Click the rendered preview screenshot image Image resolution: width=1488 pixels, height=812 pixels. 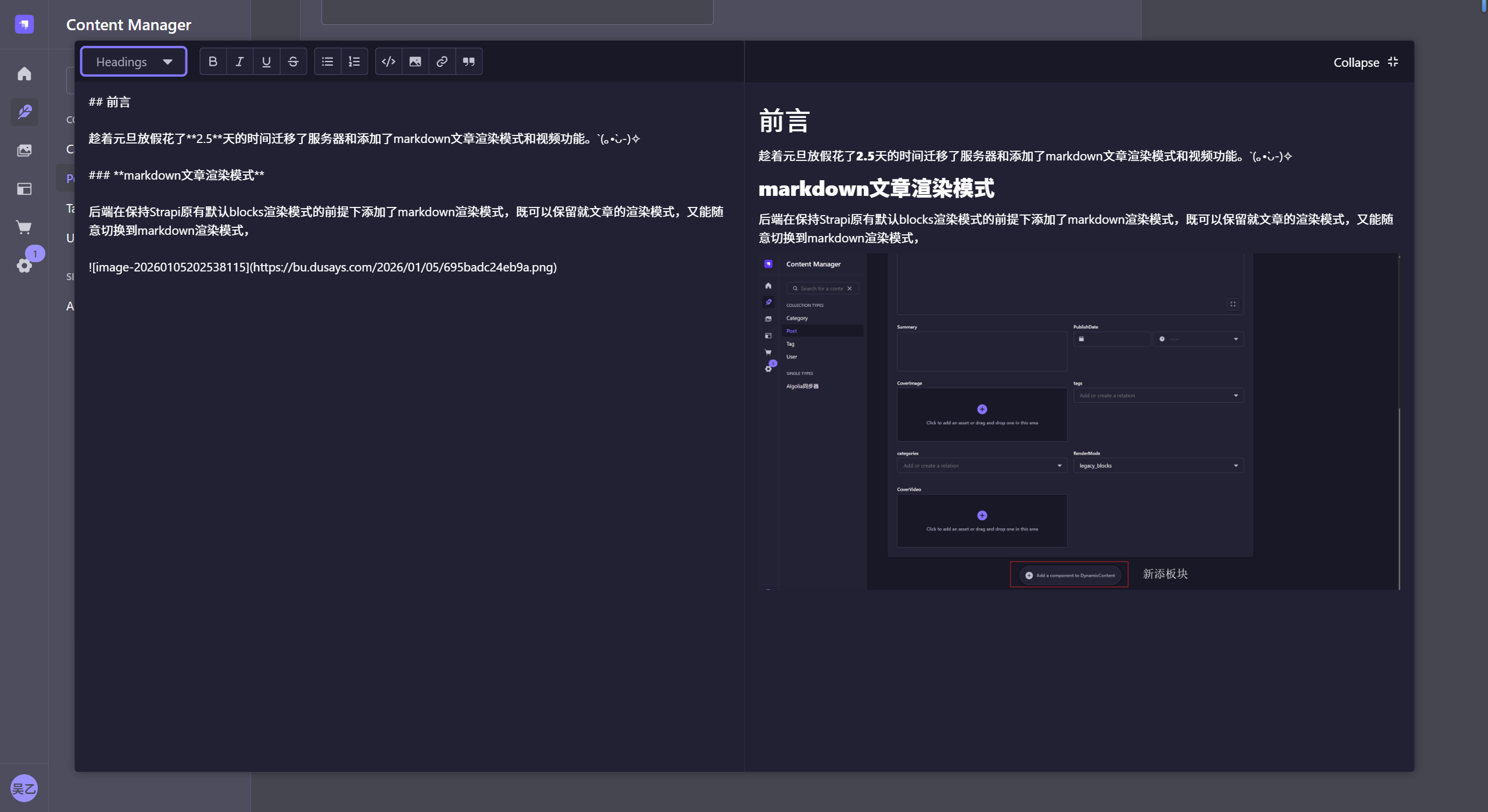(x=1079, y=421)
